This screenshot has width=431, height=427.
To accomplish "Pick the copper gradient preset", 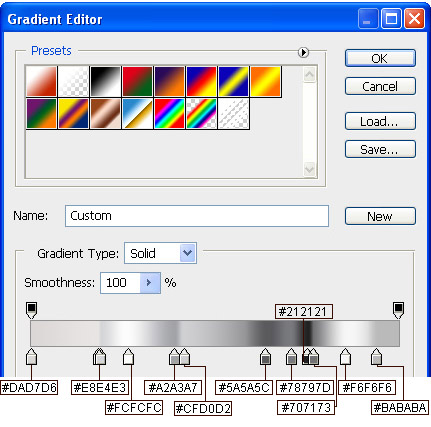I will click(x=105, y=113).
